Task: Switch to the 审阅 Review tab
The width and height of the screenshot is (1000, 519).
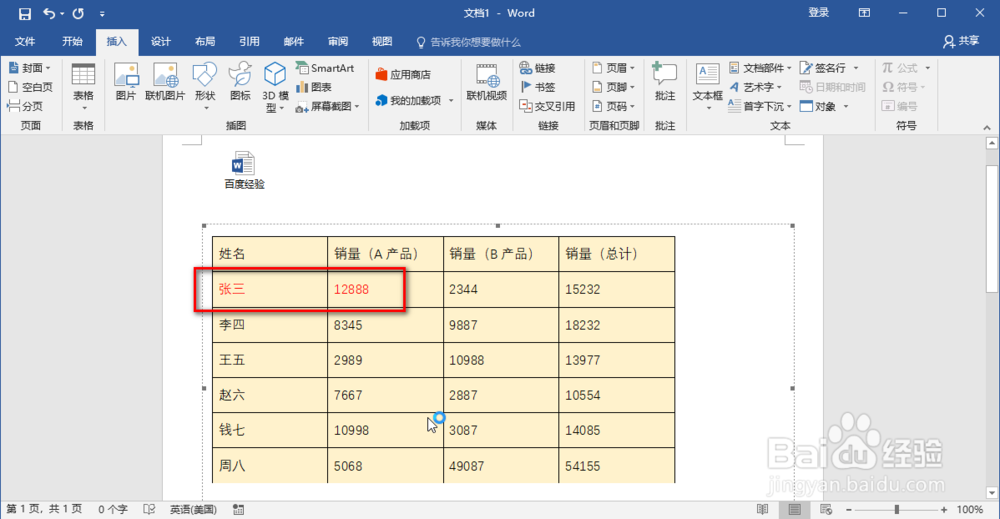Action: (x=338, y=41)
